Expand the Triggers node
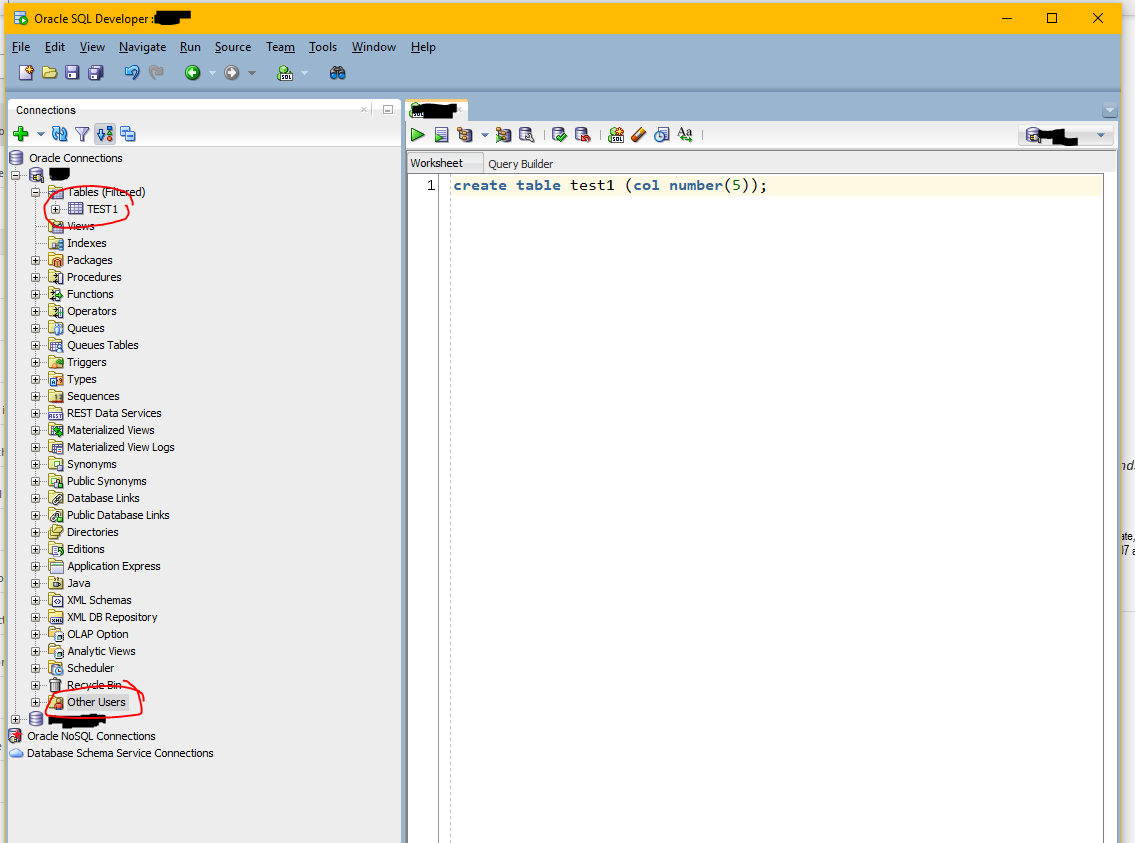 (35, 363)
